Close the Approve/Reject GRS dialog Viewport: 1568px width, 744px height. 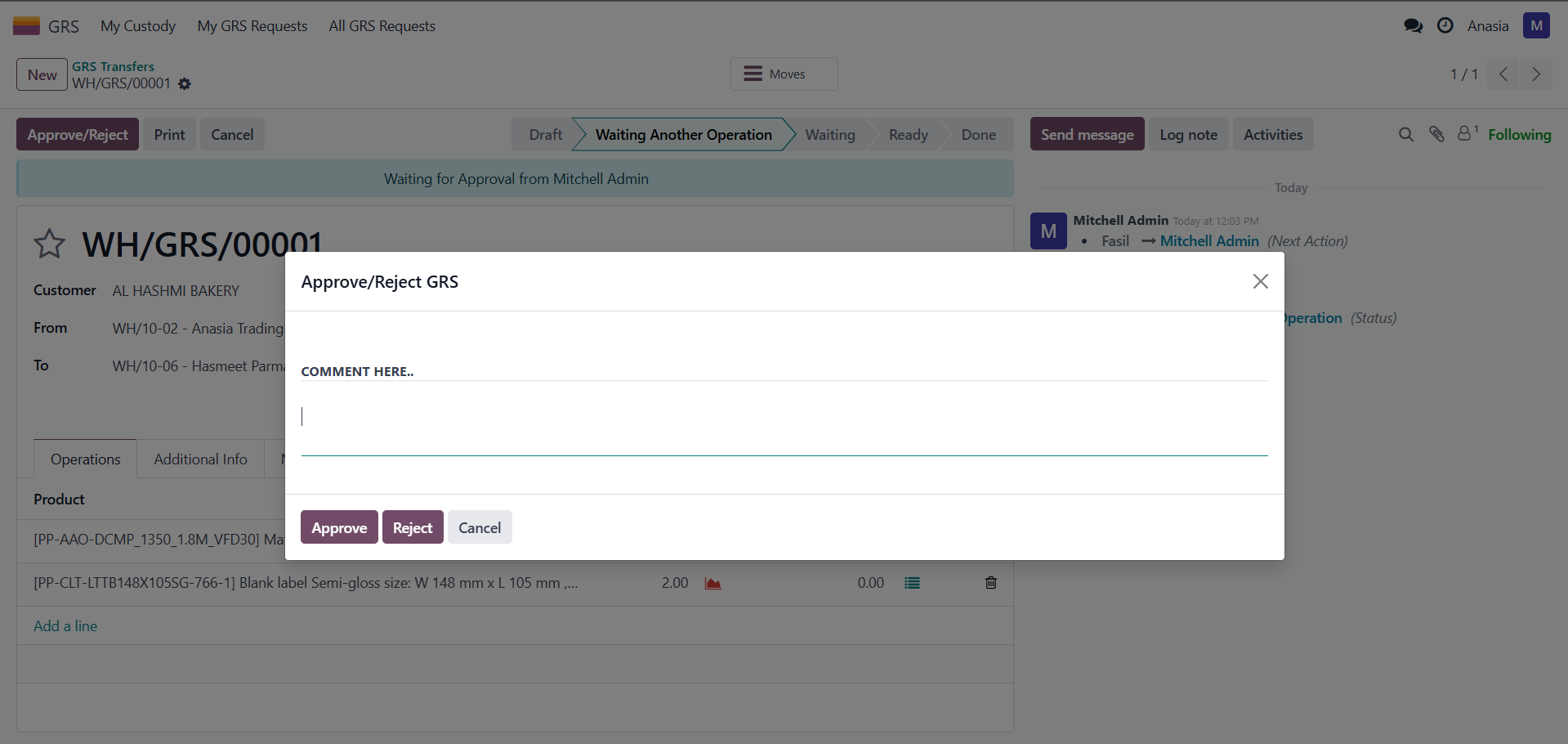[1260, 281]
